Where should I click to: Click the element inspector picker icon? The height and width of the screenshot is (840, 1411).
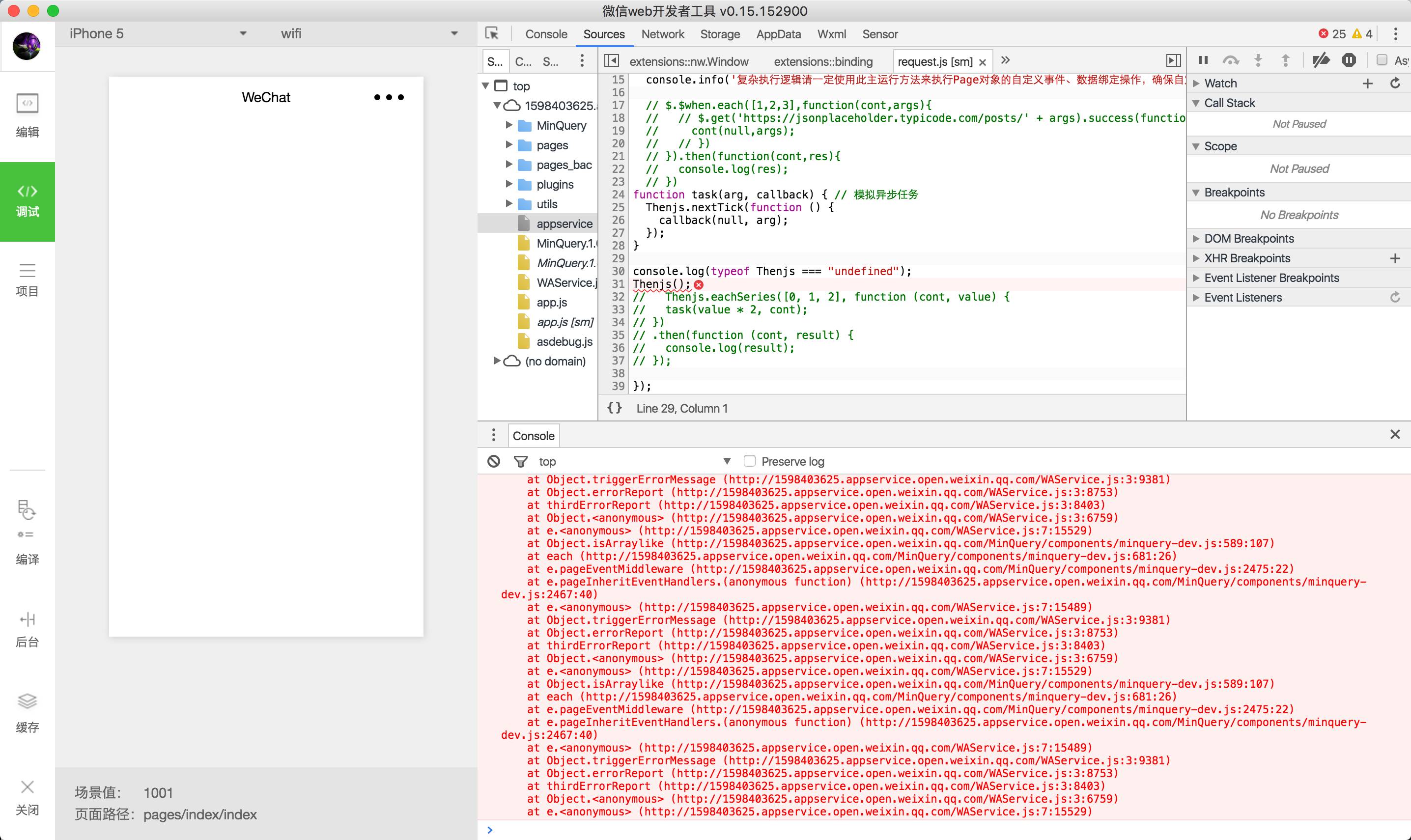coord(492,34)
